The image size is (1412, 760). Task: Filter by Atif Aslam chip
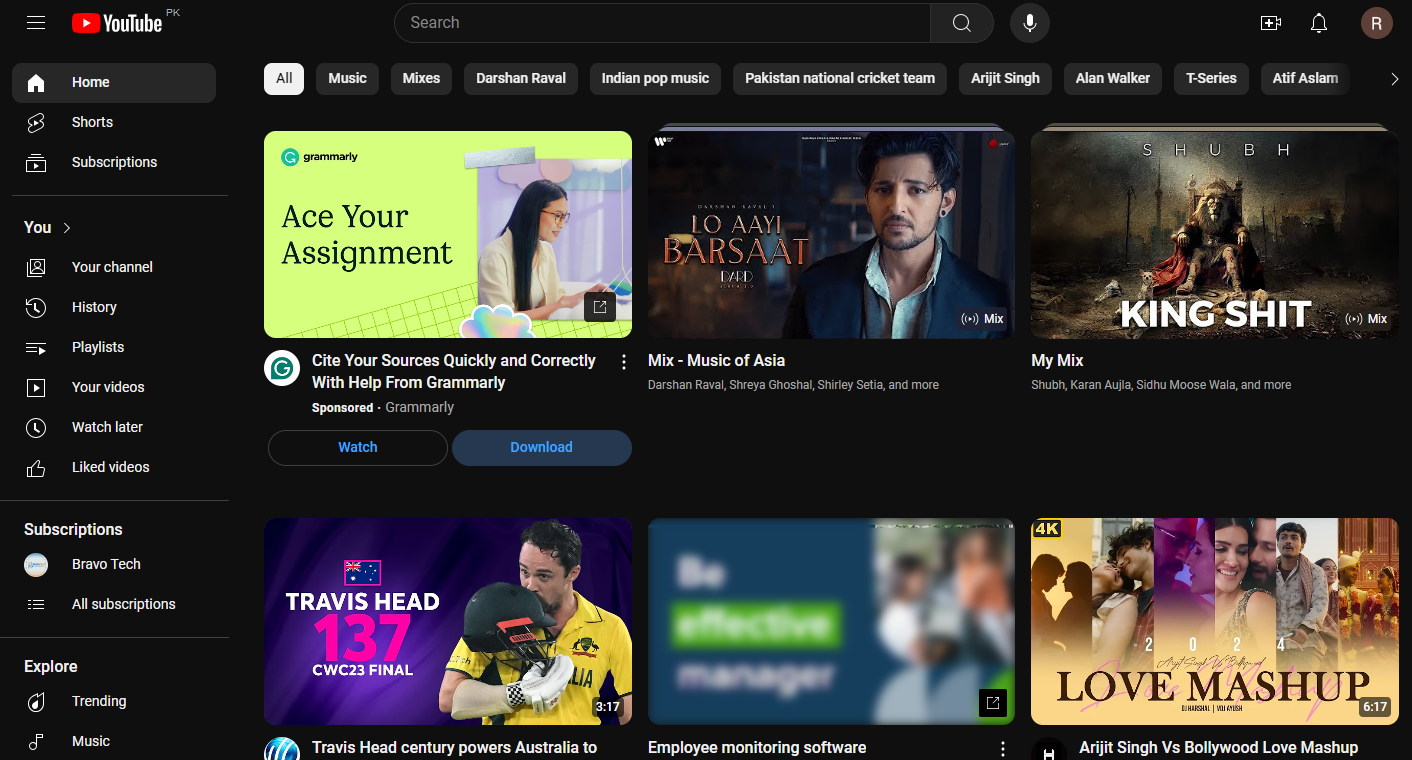1305,79
